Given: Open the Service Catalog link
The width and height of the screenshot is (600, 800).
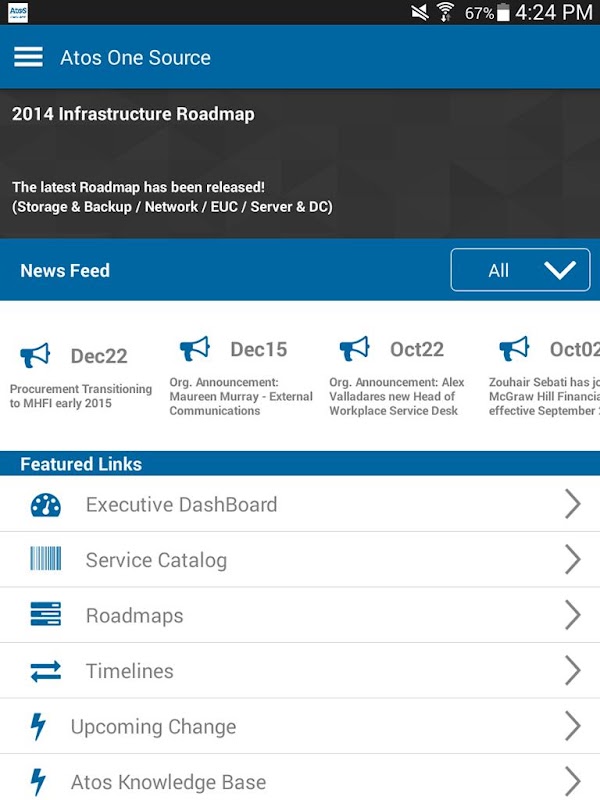Looking at the screenshot, I should 300,560.
